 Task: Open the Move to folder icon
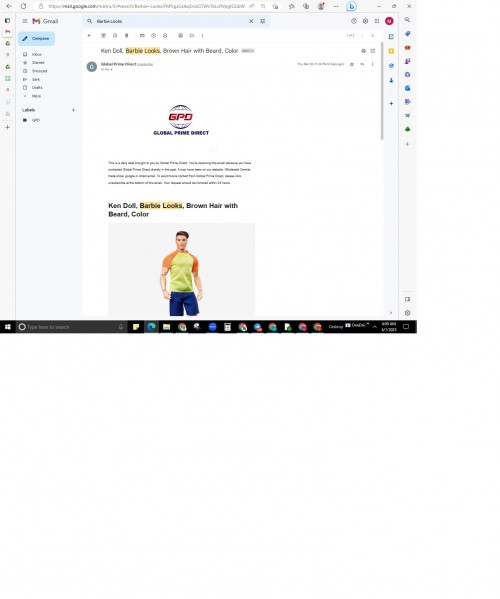click(x=181, y=36)
